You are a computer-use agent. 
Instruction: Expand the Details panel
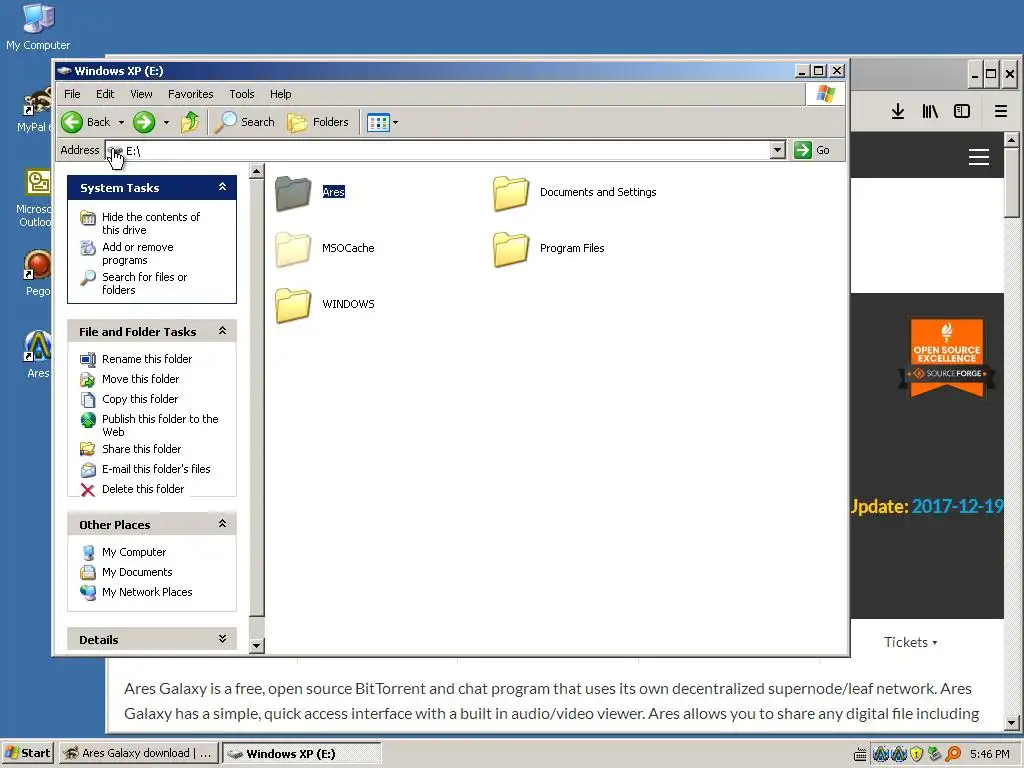222,639
